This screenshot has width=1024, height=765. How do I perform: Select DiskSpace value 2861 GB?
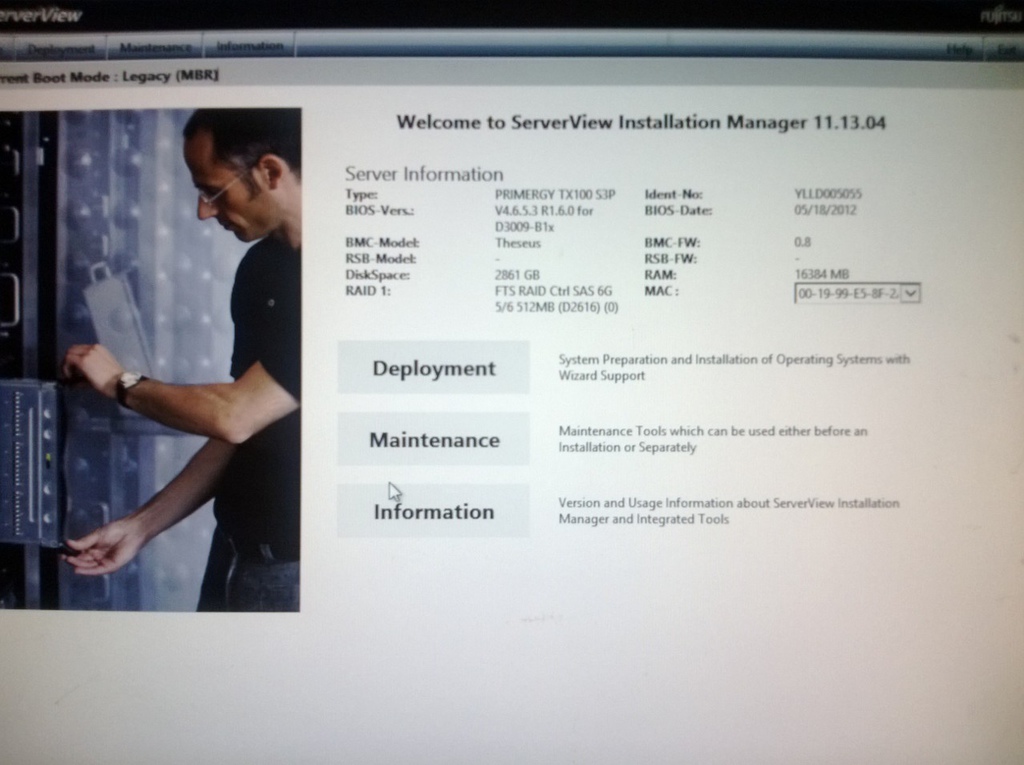(x=517, y=275)
